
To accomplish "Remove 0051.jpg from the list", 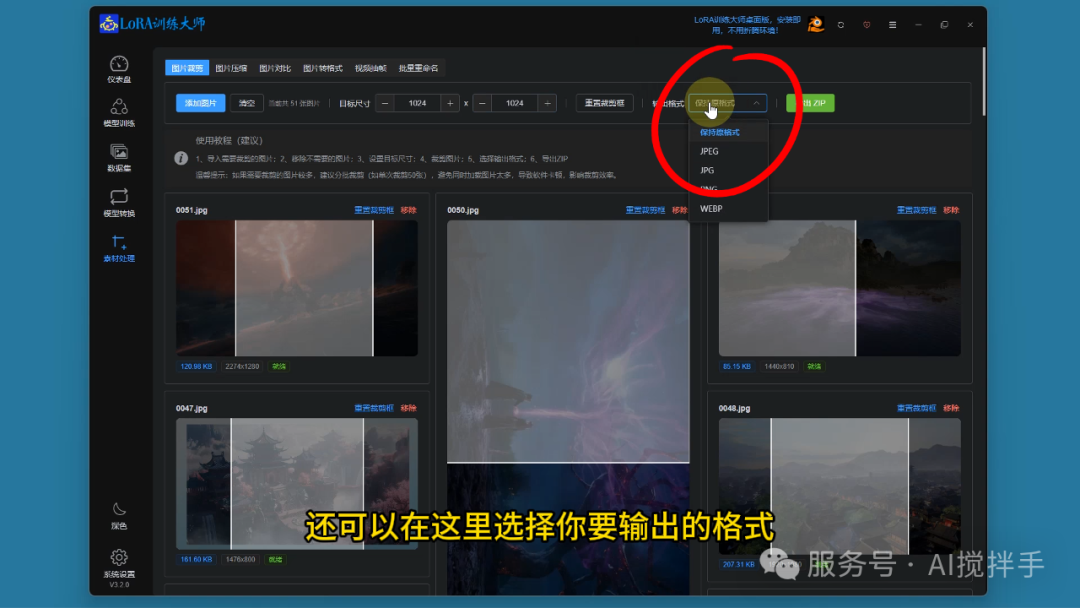I will (408, 210).
